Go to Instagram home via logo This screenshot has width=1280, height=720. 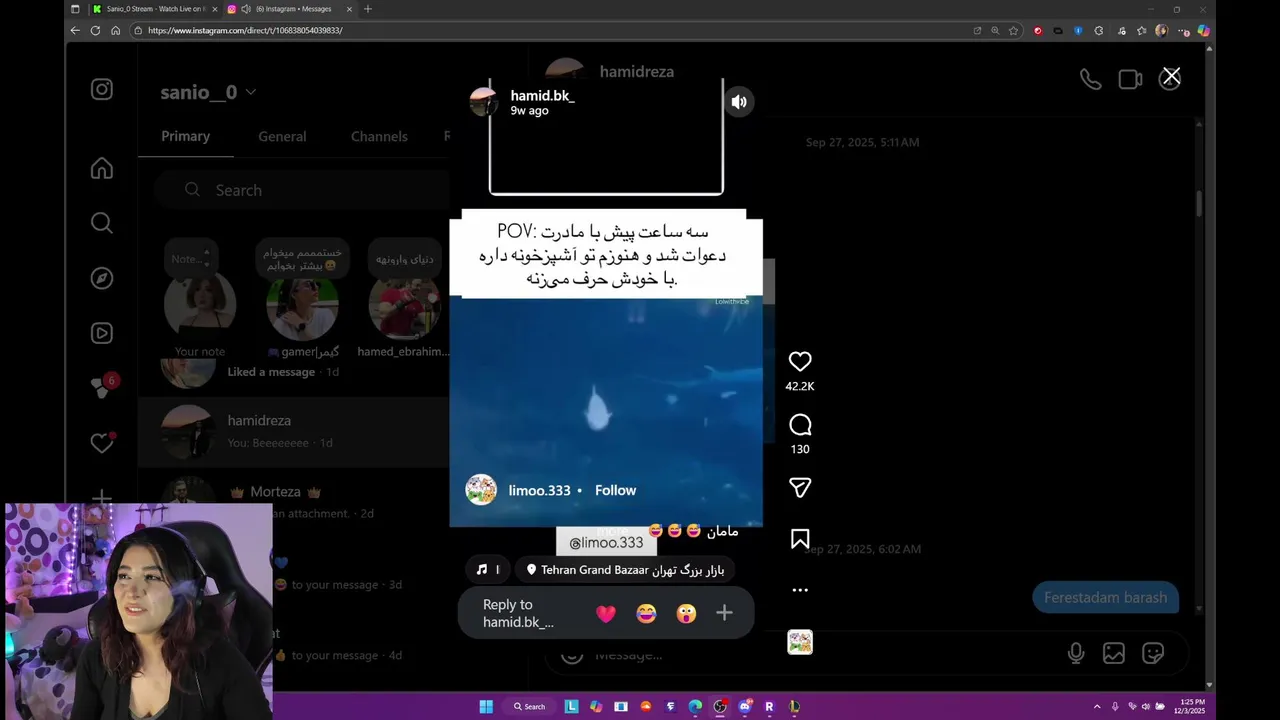tap(102, 89)
